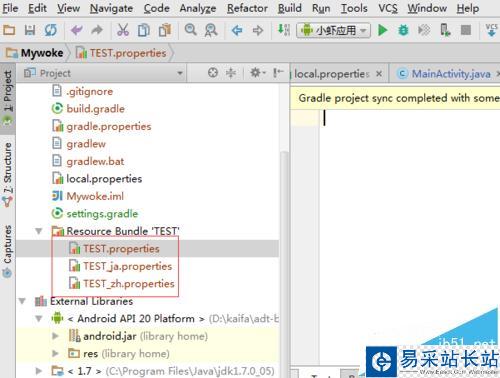This screenshot has height=378, width=500.
Task: Toggle the 7: Structure side tool window
Action: click(x=8, y=174)
